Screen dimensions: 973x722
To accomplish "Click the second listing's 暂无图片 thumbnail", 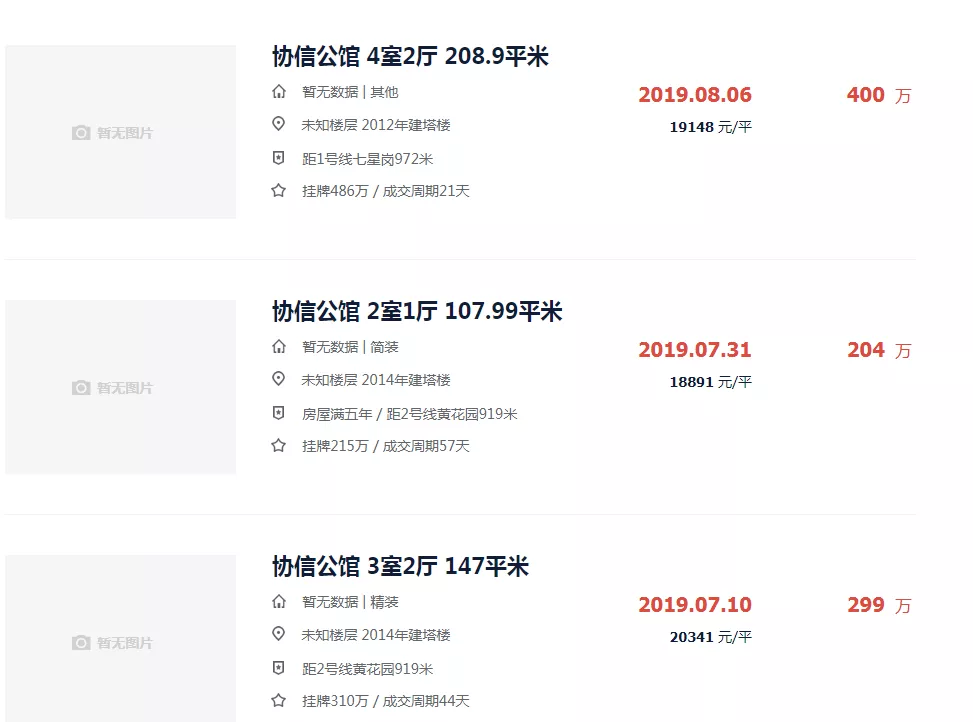I will [120, 387].
